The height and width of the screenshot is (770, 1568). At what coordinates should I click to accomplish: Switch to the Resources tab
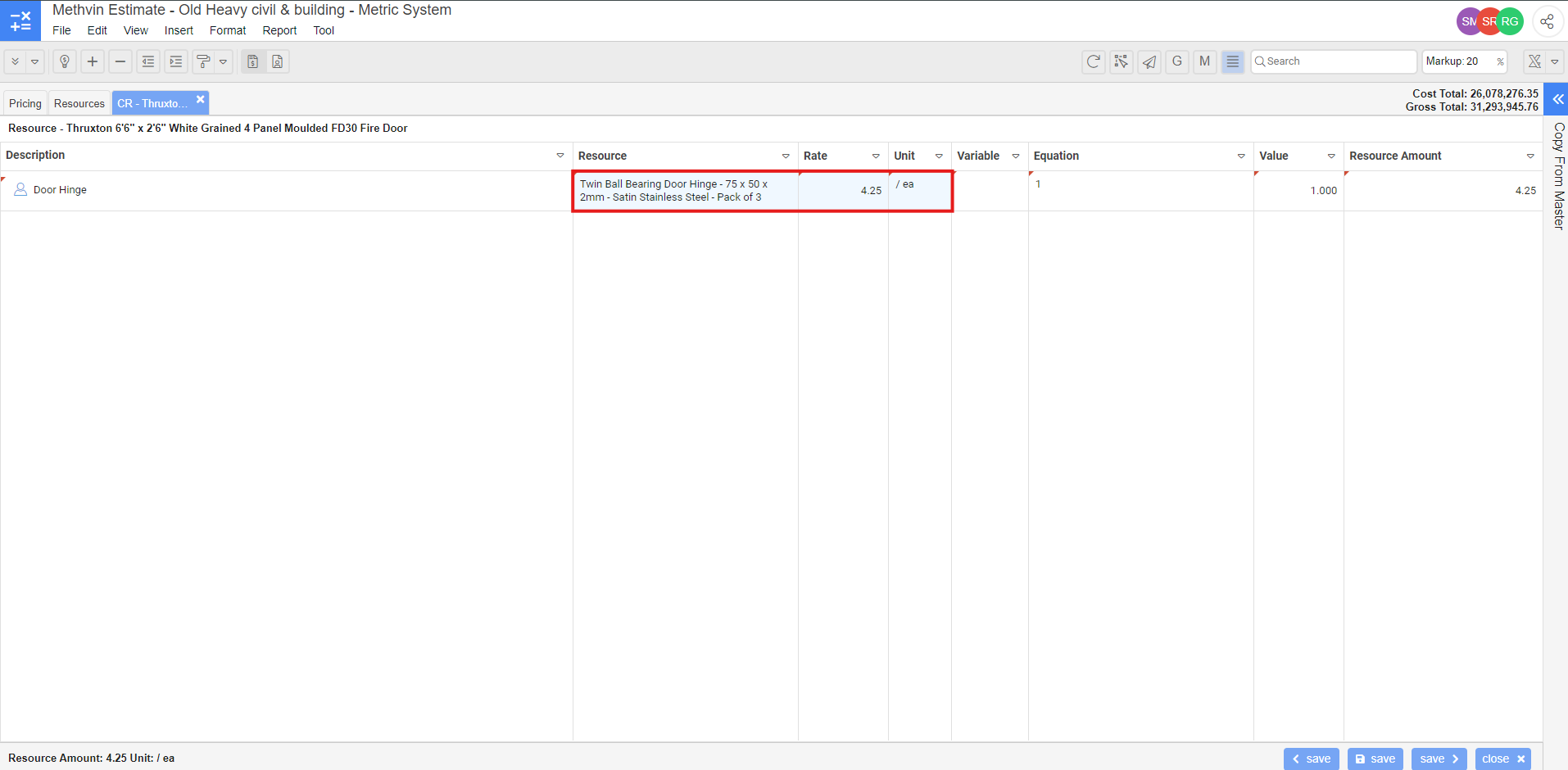click(x=79, y=103)
